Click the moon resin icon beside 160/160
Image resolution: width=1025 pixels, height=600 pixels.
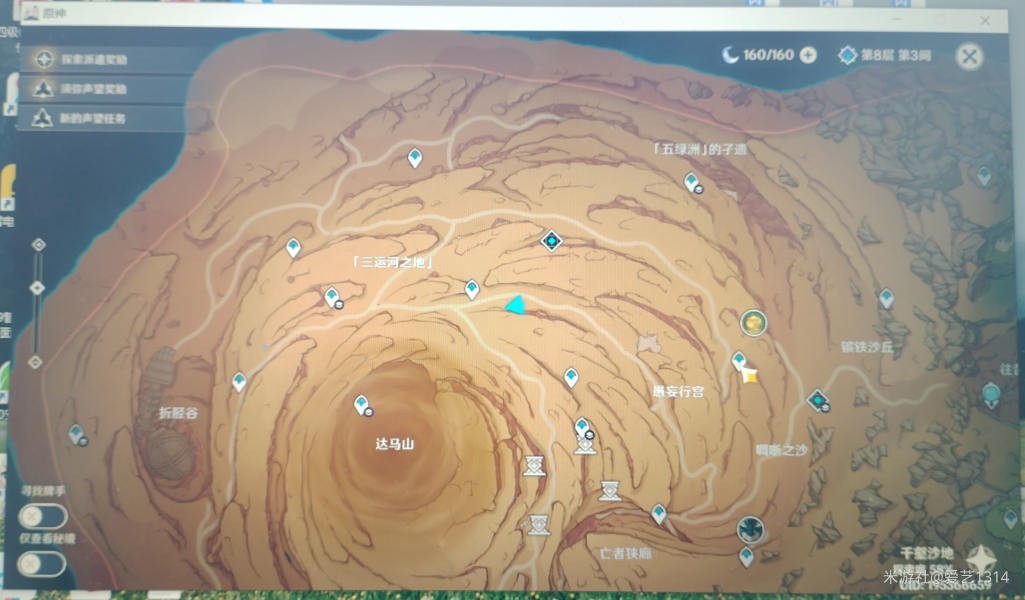(730, 55)
